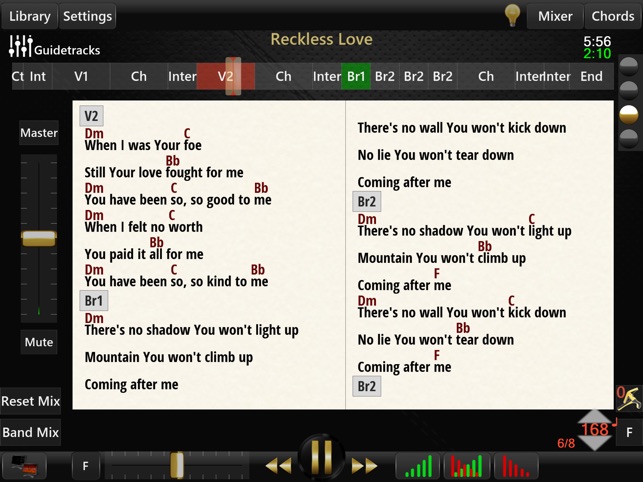
Task: Jump to the first Br2 section after Br1
Action: coord(385,76)
